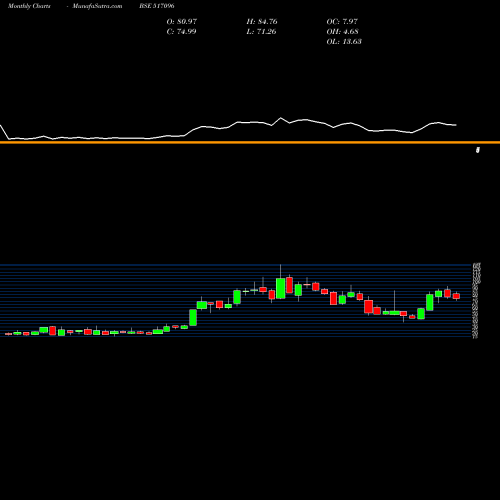Screen dimensions: 500x500
Task: Click the 'OL: 13.63' value
Action: 344,42
